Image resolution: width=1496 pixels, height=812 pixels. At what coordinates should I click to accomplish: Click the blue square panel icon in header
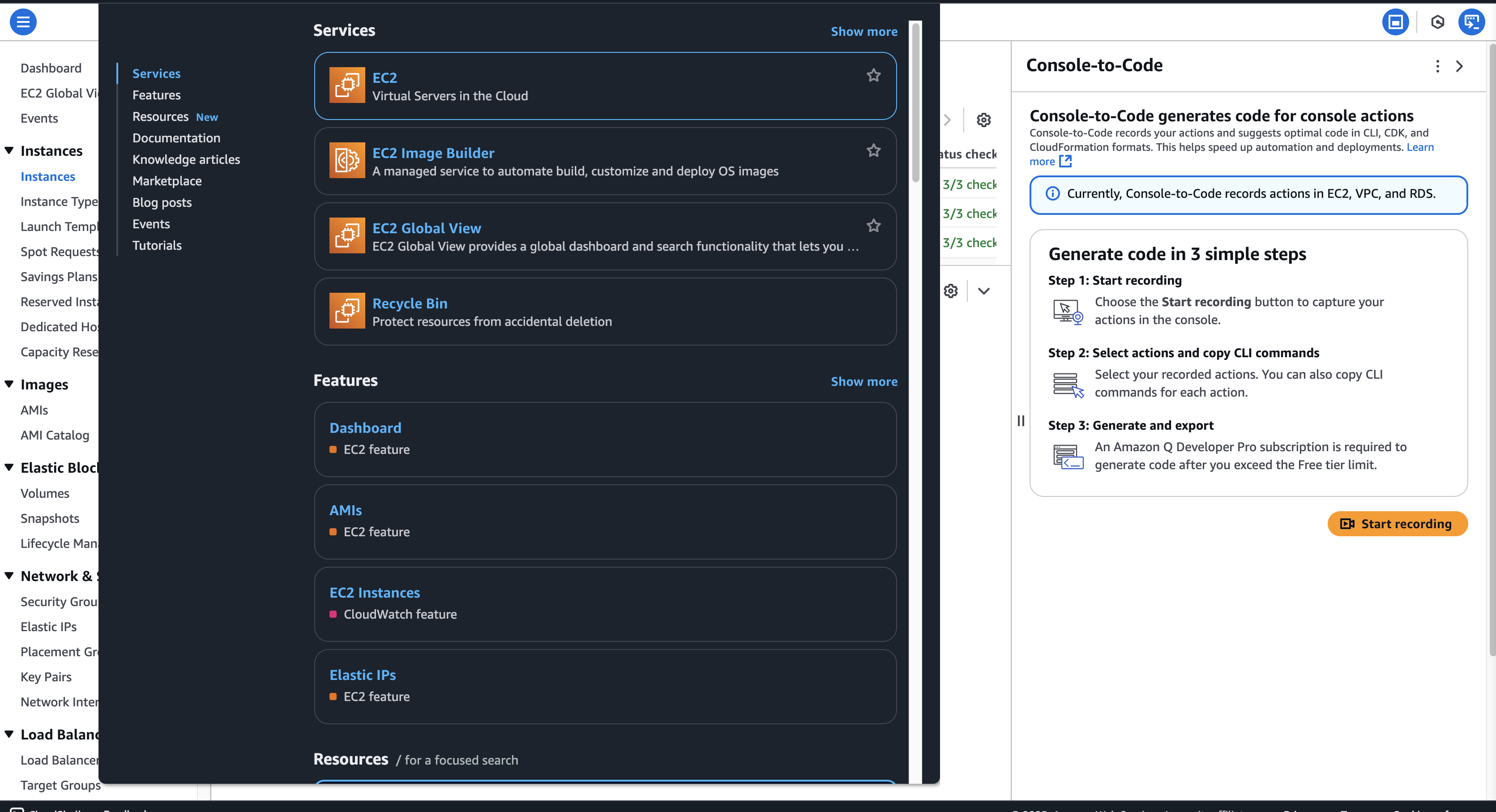[1395, 22]
